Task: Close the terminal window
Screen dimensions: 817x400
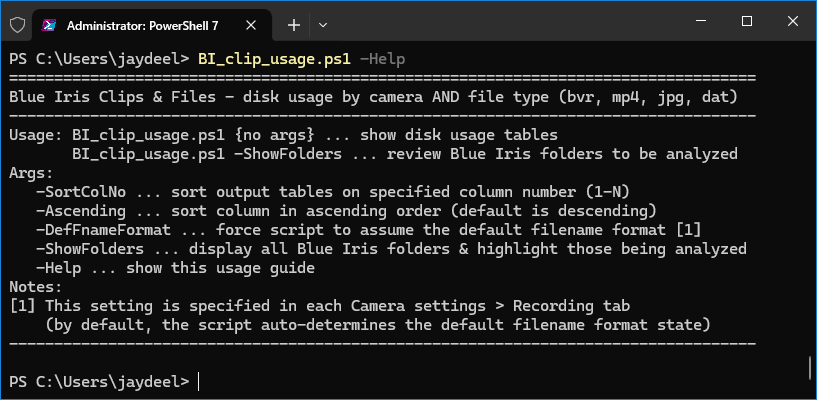Action: tap(793, 21)
